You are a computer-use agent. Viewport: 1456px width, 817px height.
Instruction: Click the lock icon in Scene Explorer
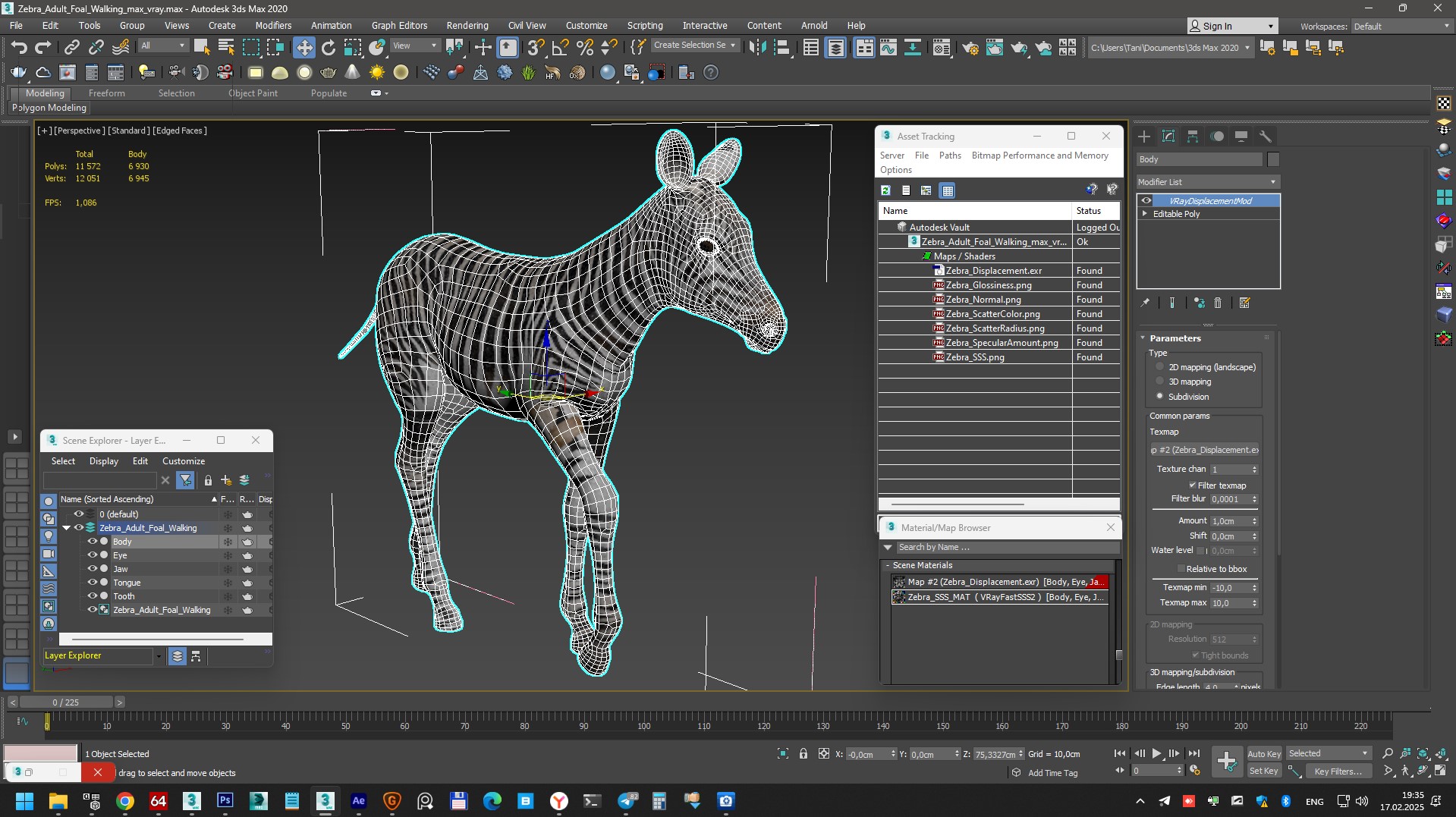208,480
